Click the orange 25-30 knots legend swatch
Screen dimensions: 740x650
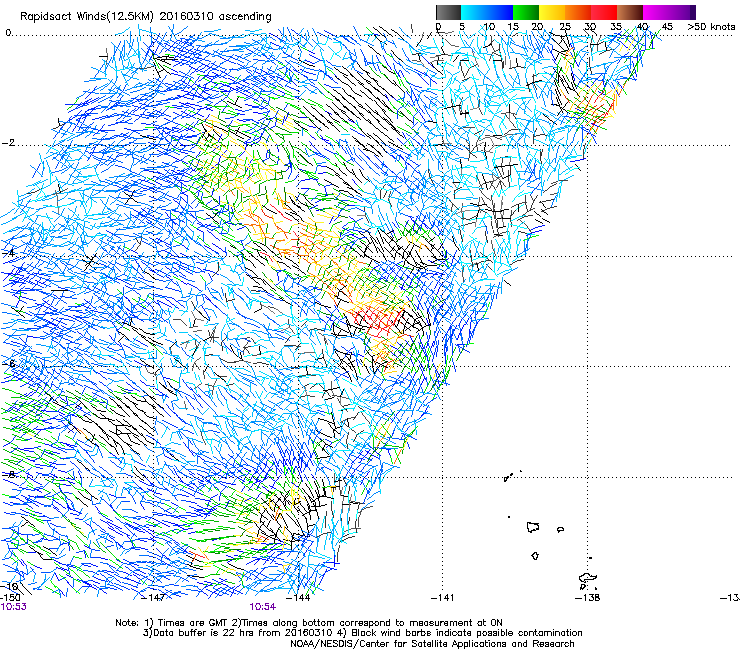[x=578, y=12]
